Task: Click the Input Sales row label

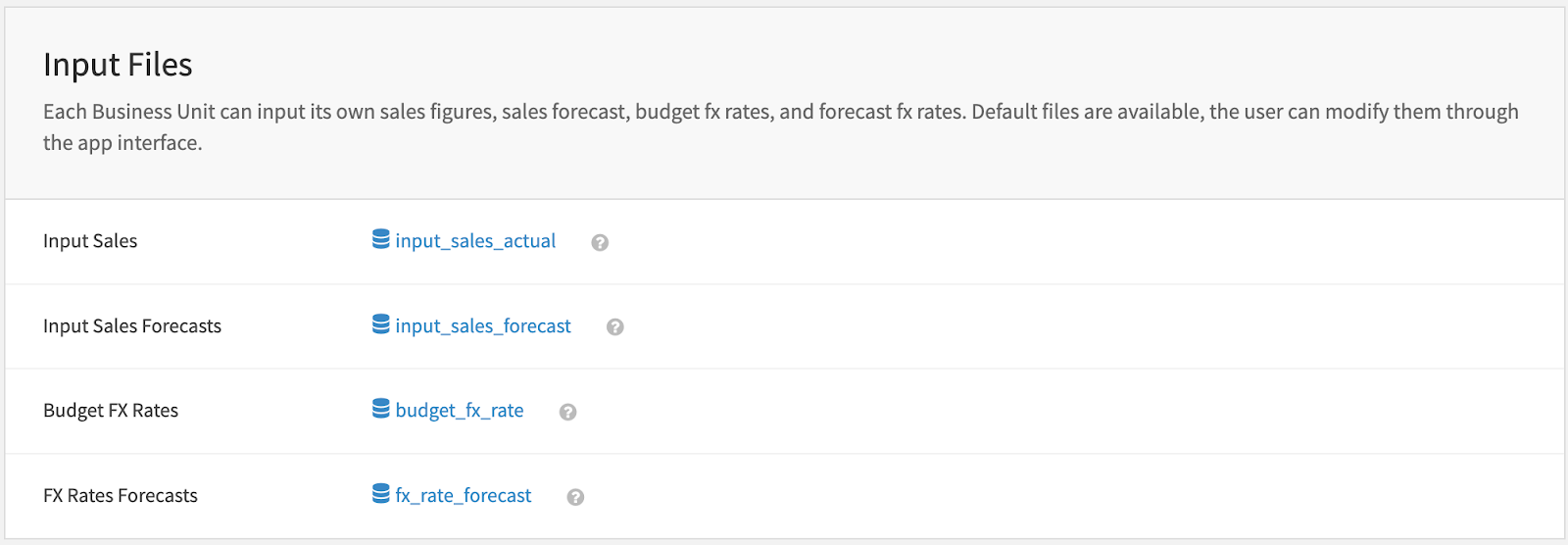Action: (x=90, y=241)
